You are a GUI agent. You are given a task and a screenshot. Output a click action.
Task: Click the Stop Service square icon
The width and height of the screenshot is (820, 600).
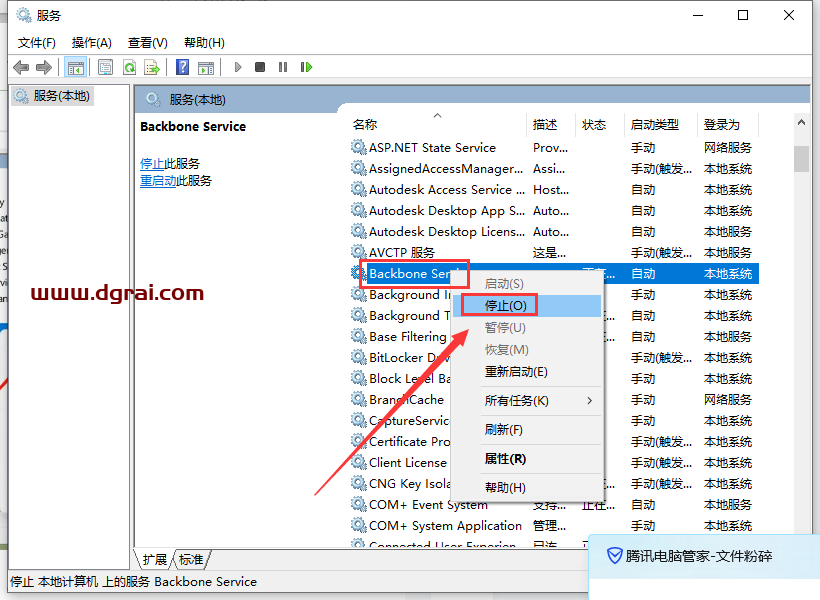click(260, 67)
